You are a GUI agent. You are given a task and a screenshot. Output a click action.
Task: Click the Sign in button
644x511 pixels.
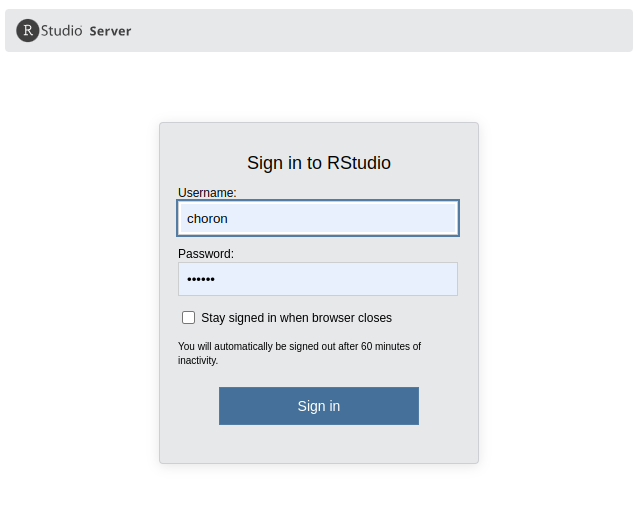(319, 406)
